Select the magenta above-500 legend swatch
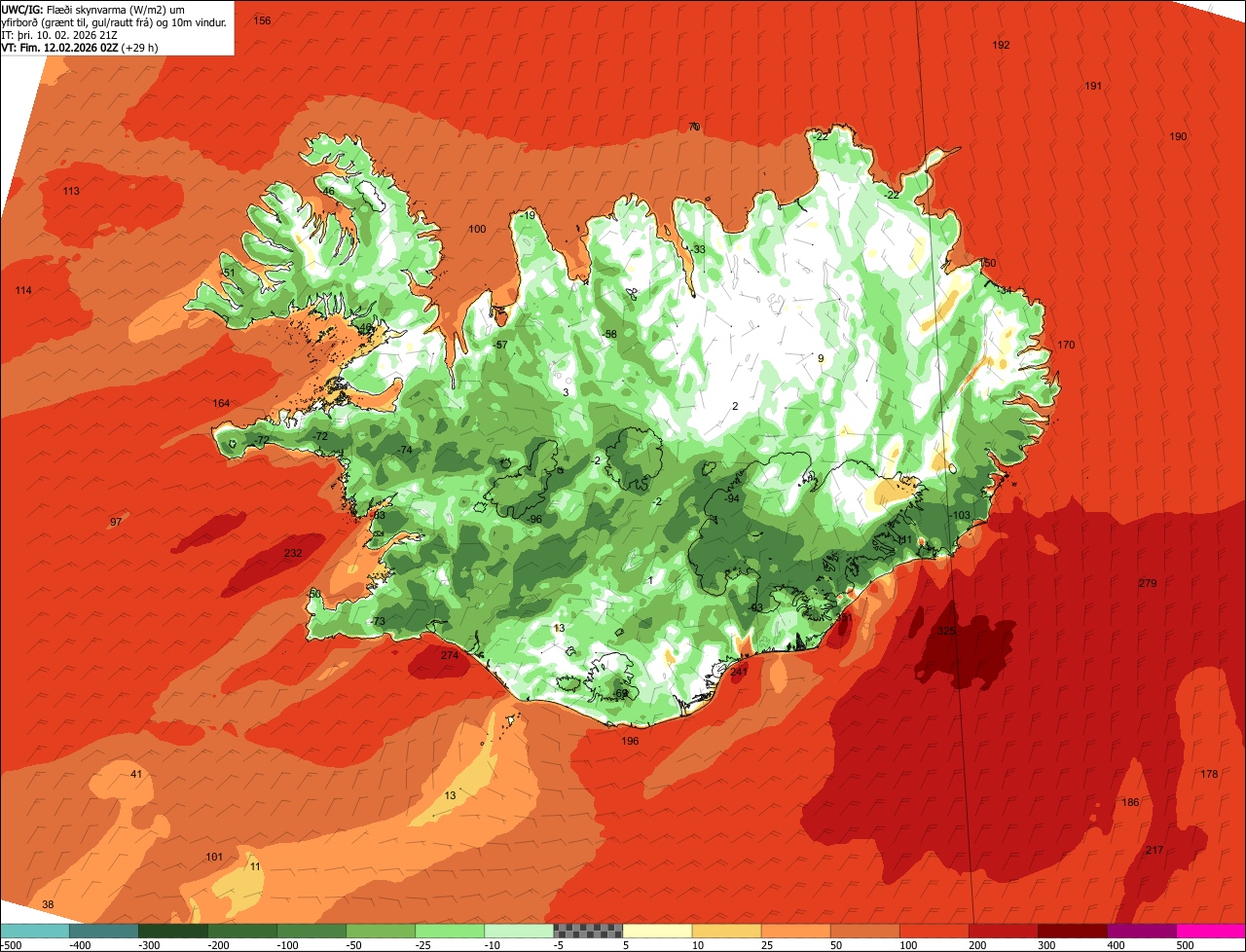 tap(1211, 931)
